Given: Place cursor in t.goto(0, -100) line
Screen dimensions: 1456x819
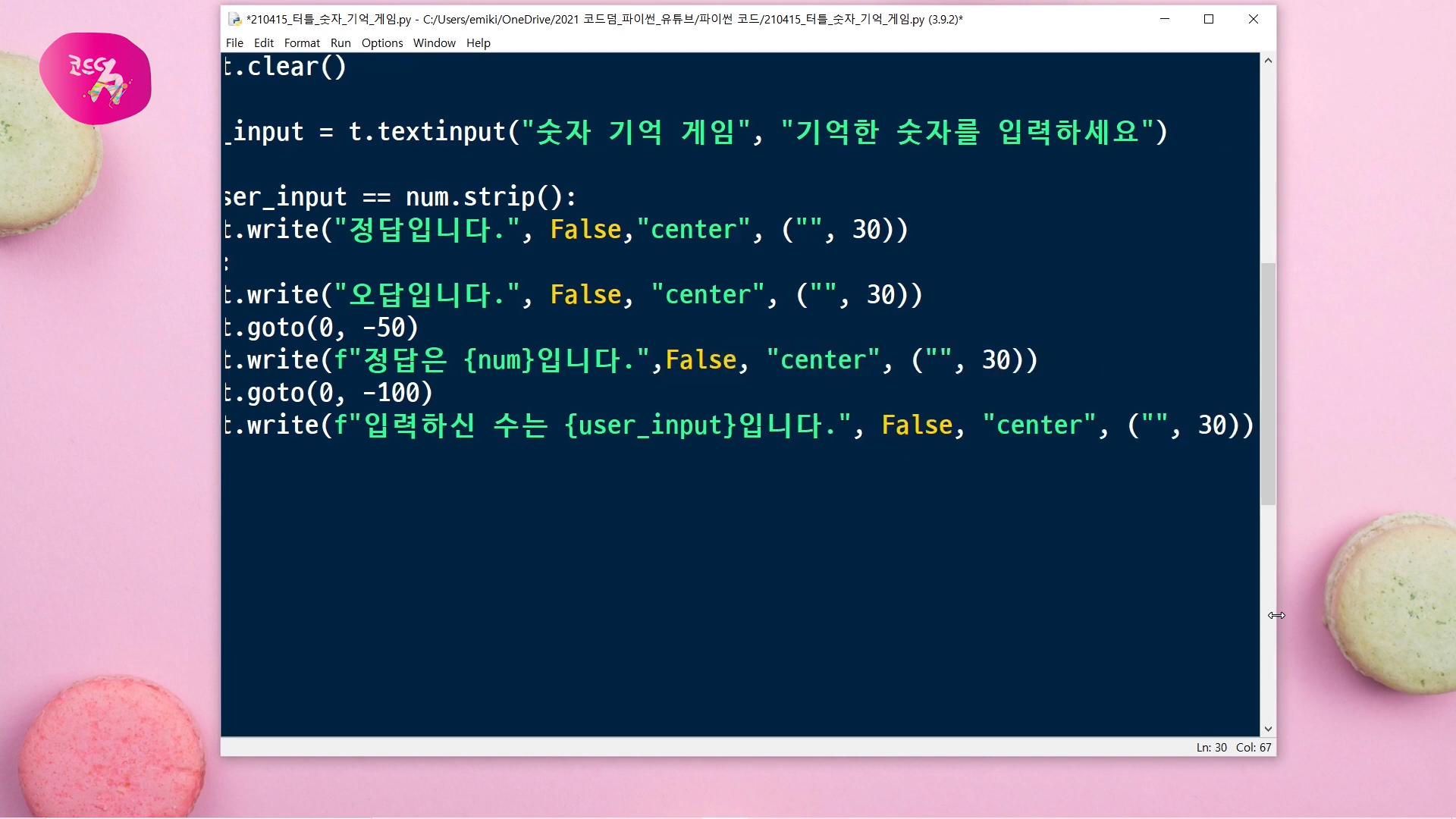Looking at the screenshot, I should click(x=328, y=393).
